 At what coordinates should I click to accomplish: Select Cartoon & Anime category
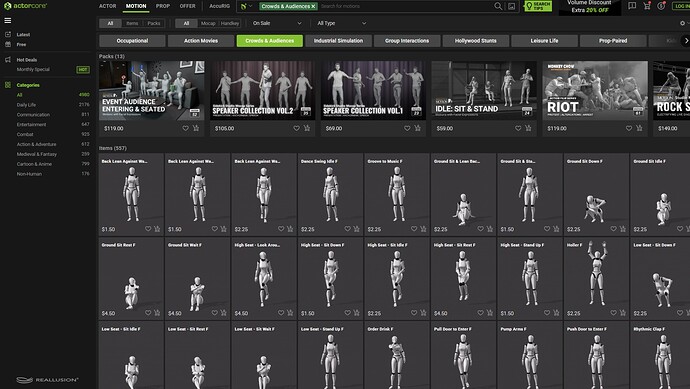pos(34,164)
